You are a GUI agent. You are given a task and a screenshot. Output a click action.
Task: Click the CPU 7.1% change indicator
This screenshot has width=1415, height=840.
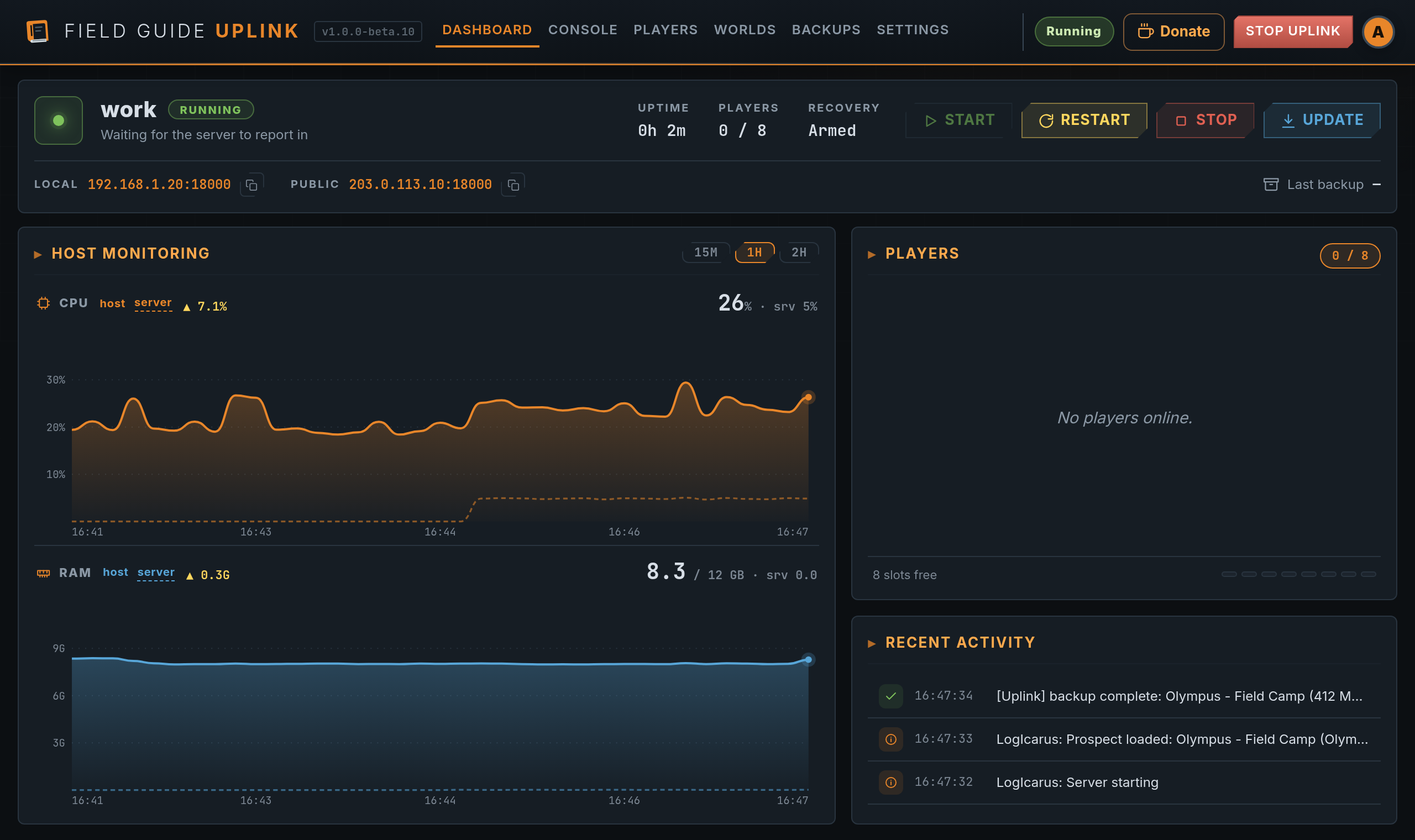click(x=205, y=307)
